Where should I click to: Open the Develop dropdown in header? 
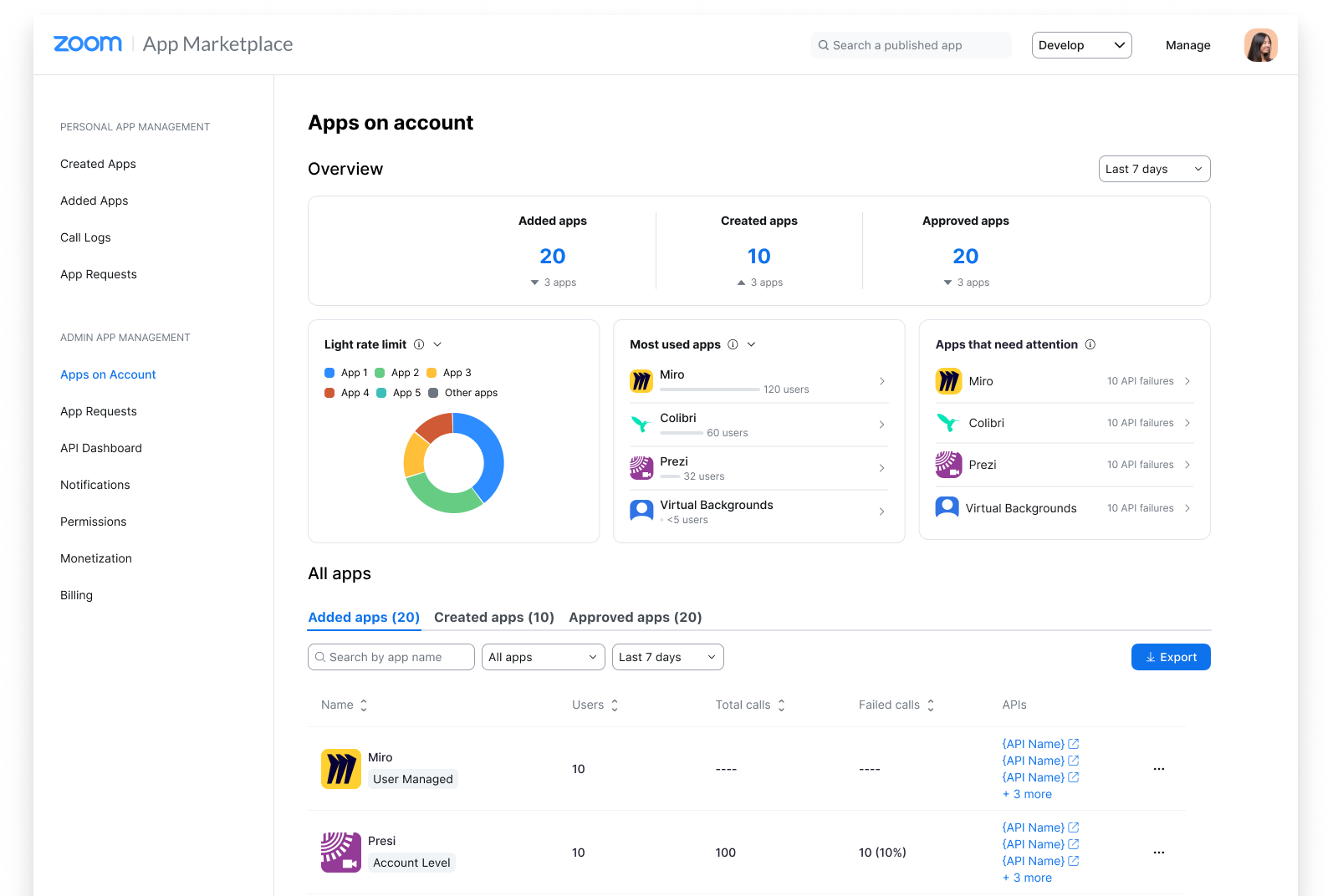click(x=1081, y=45)
